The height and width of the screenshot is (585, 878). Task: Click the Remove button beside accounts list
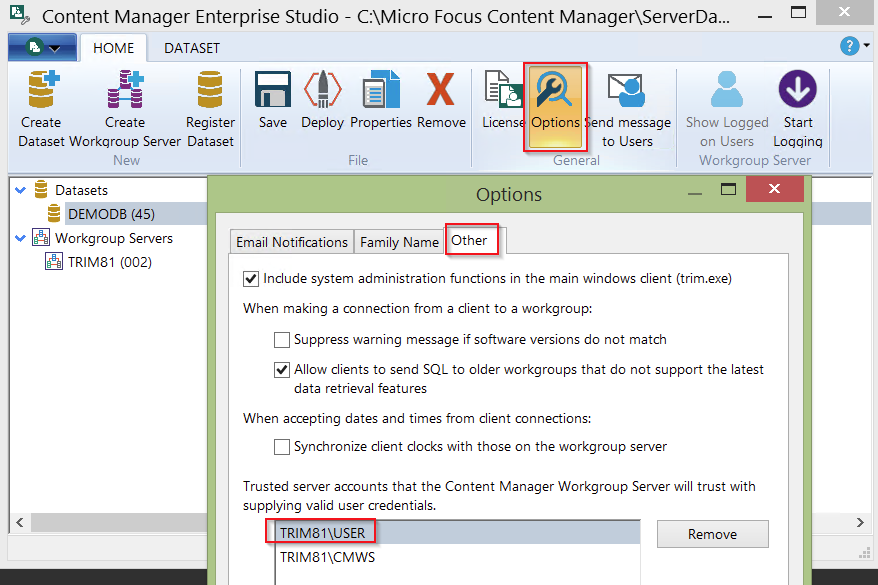pos(712,534)
